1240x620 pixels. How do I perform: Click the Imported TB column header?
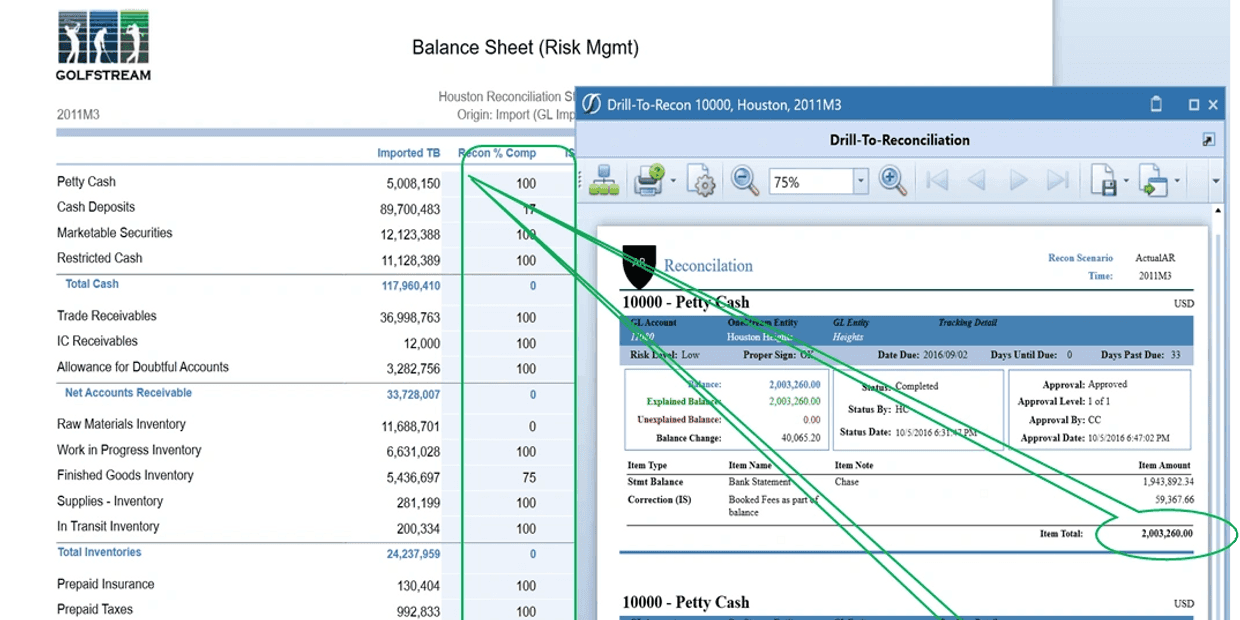point(408,153)
